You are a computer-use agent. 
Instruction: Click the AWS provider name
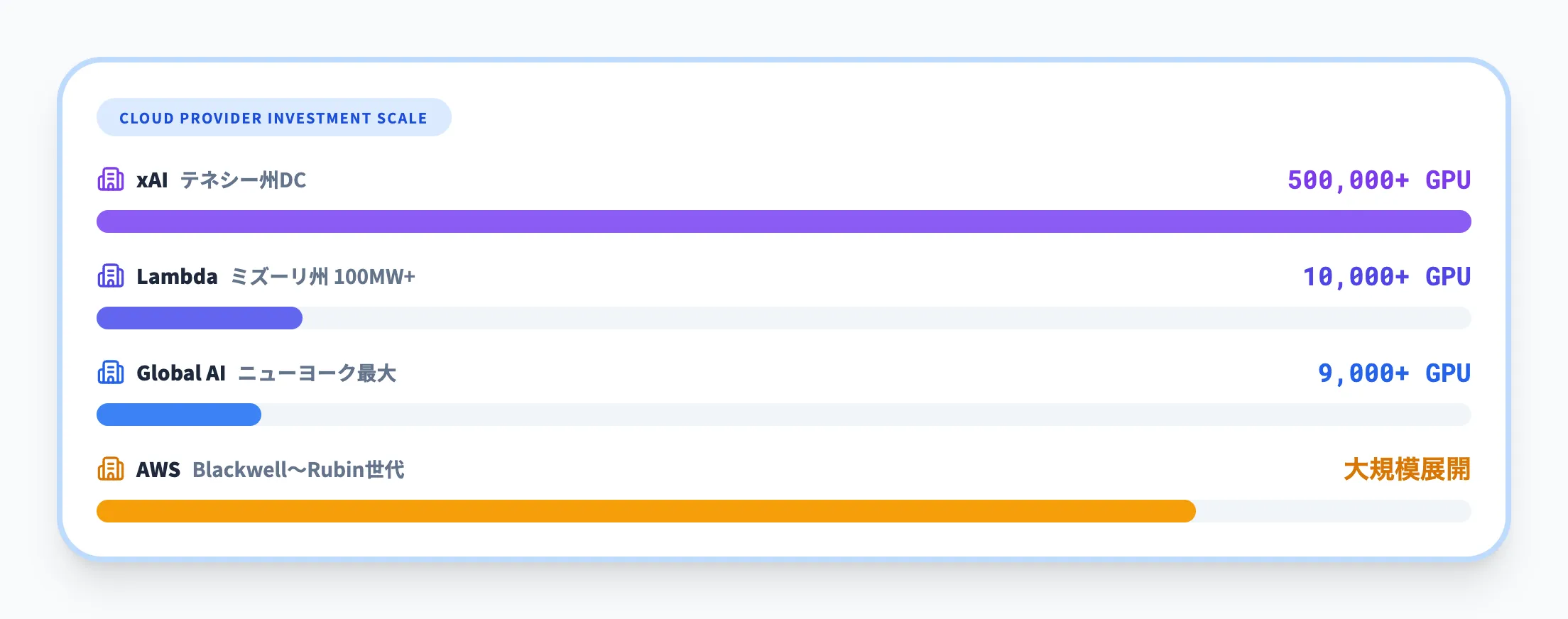(158, 470)
